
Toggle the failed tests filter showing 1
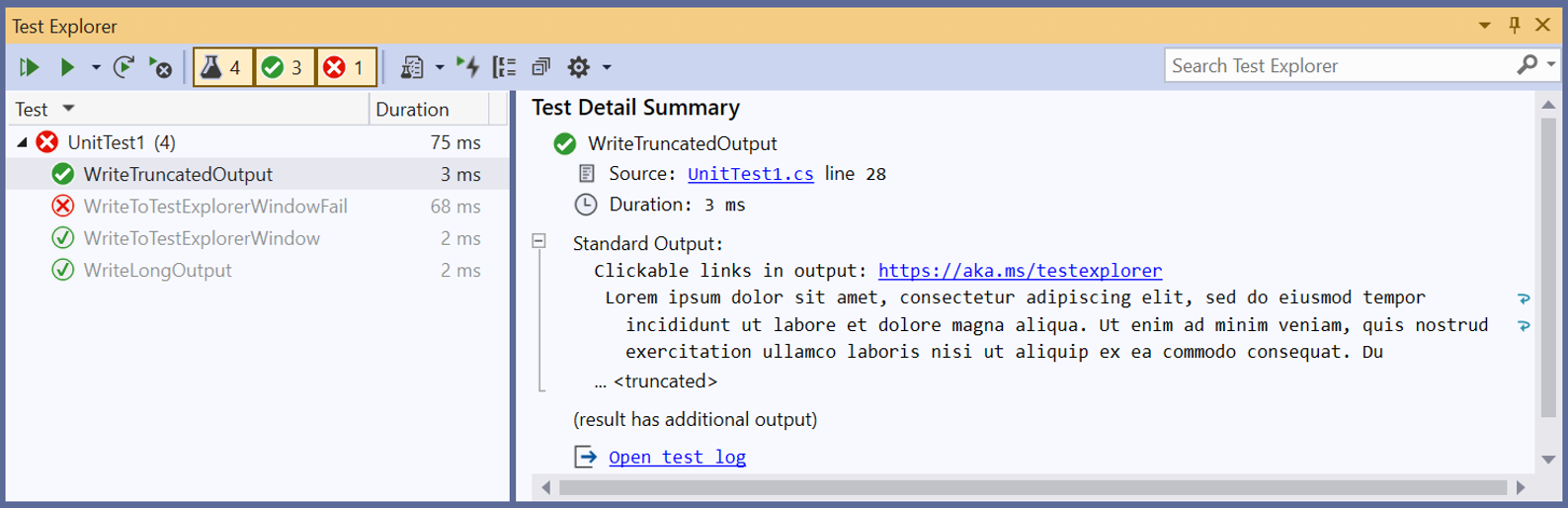click(346, 67)
